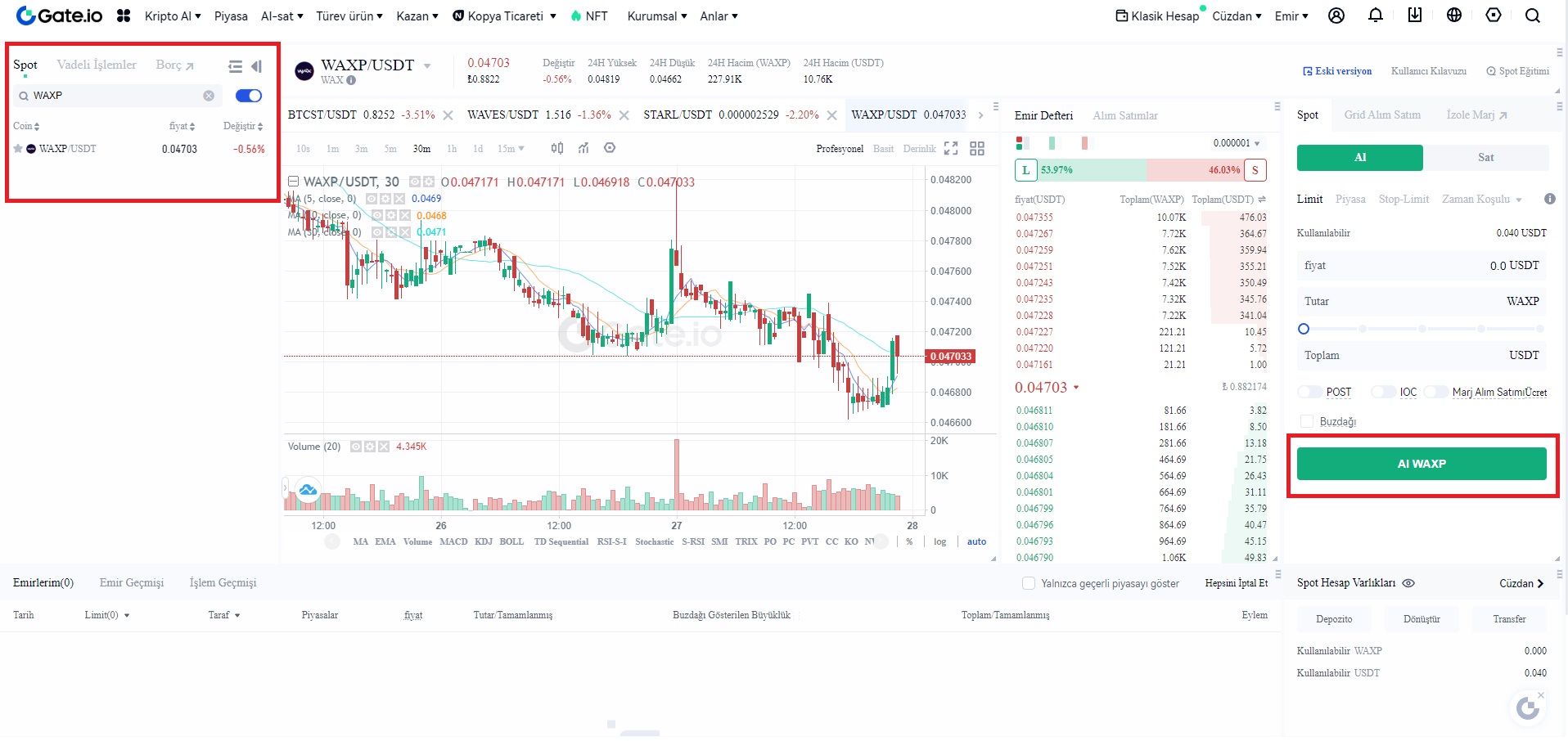
Task: Click the amount percentage slider handle
Action: (x=1304, y=329)
